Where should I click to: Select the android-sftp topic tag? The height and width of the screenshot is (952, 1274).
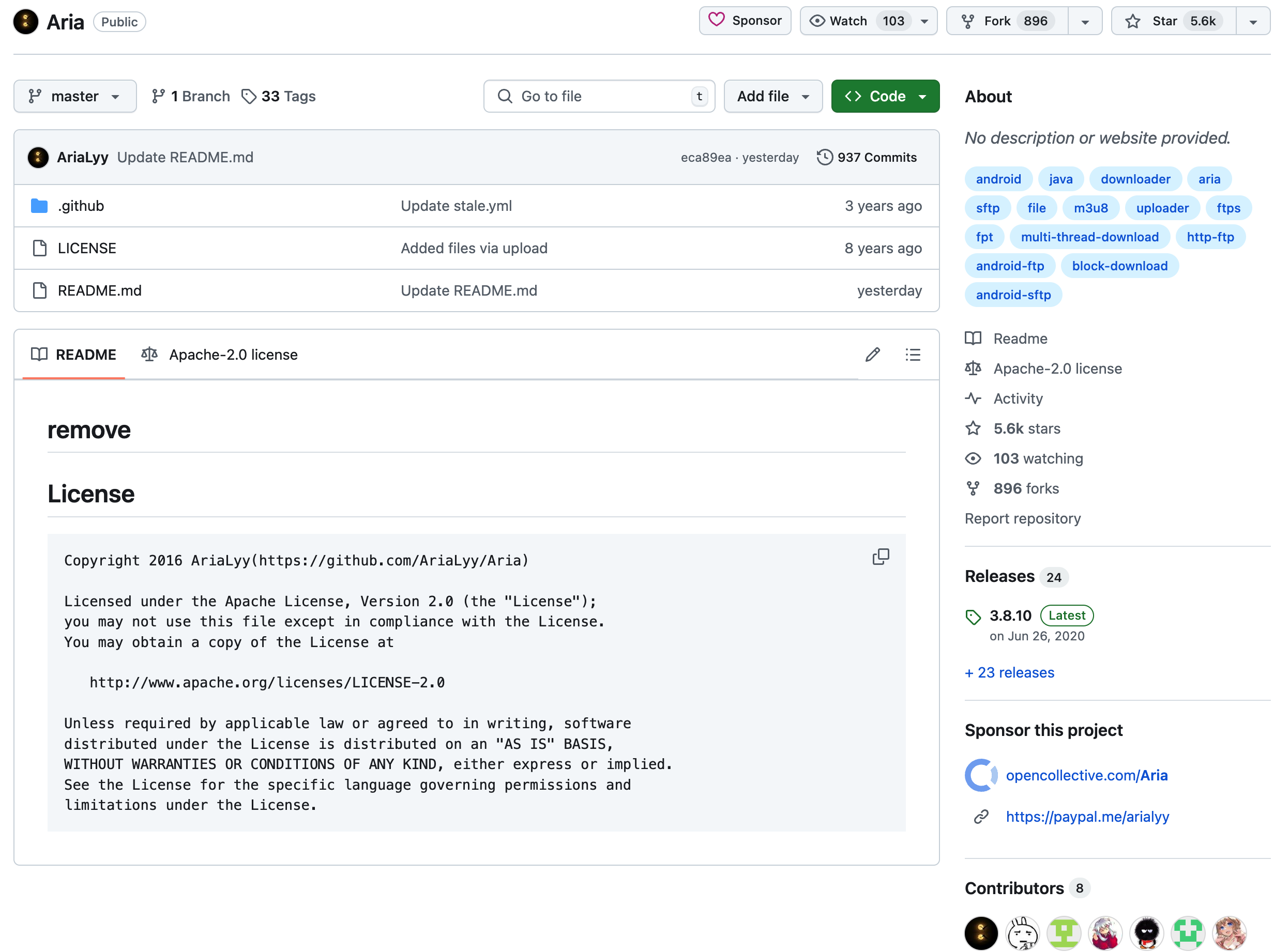(1014, 294)
